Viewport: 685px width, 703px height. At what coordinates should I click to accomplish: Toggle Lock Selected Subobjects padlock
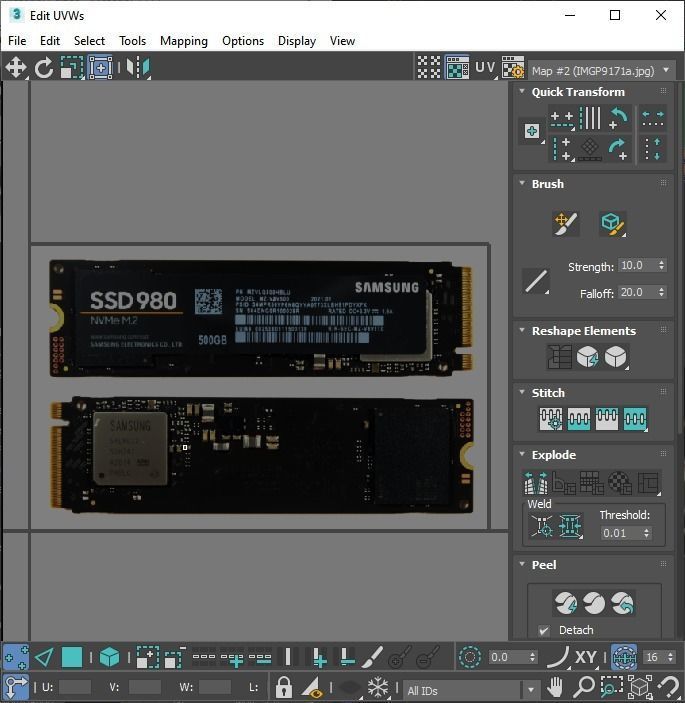click(283, 687)
